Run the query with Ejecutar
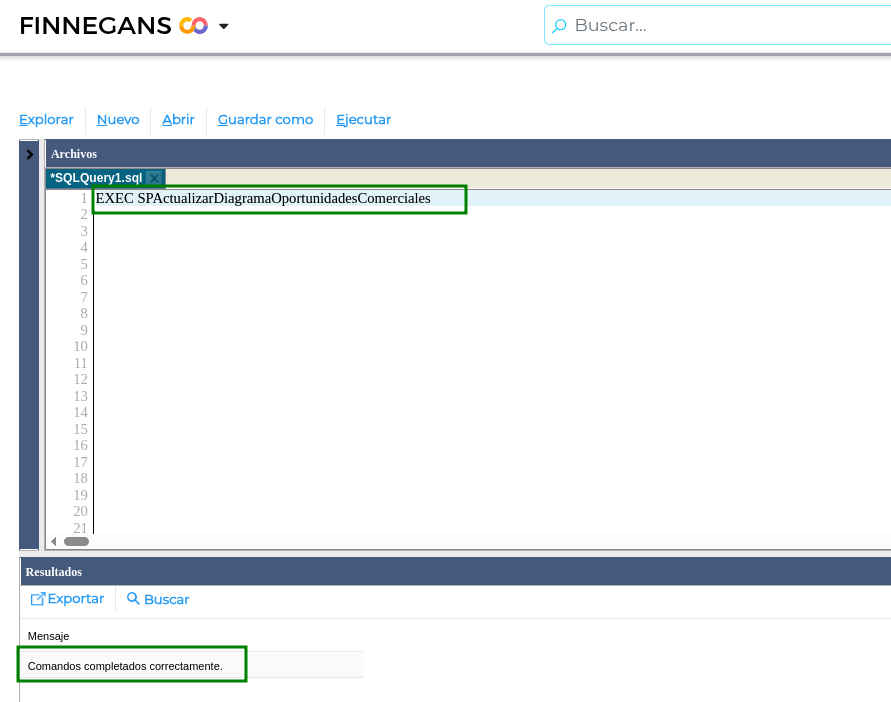891x702 pixels. coord(364,120)
